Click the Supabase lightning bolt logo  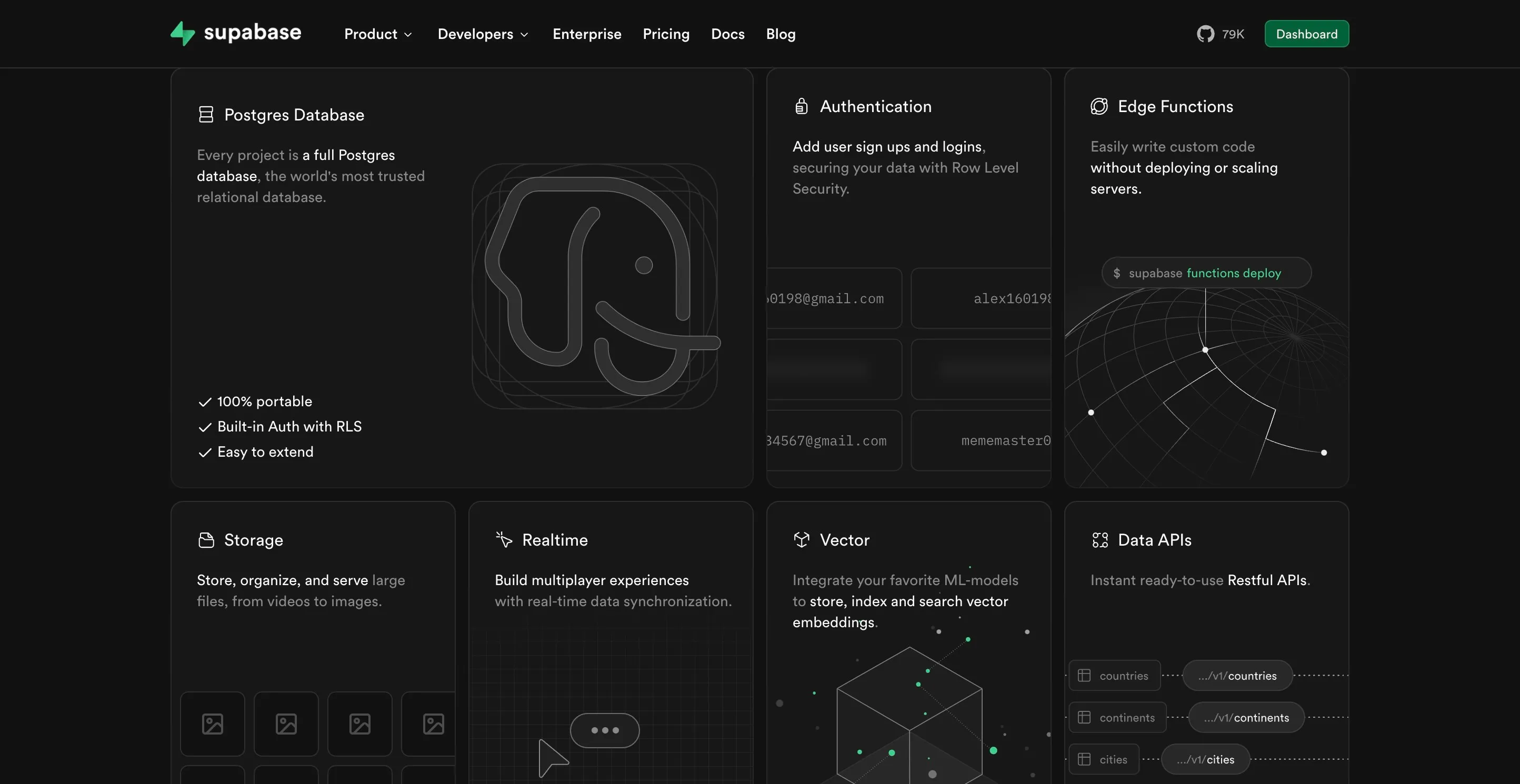[x=182, y=34]
